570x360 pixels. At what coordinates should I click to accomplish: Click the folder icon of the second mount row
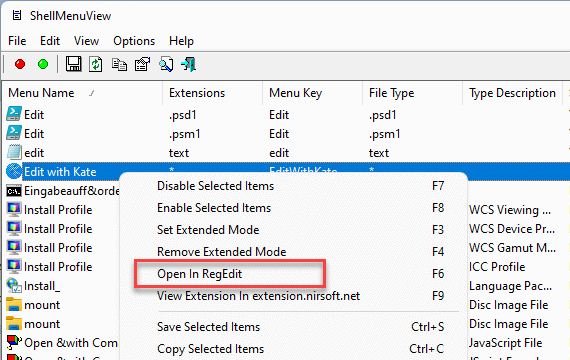14,323
